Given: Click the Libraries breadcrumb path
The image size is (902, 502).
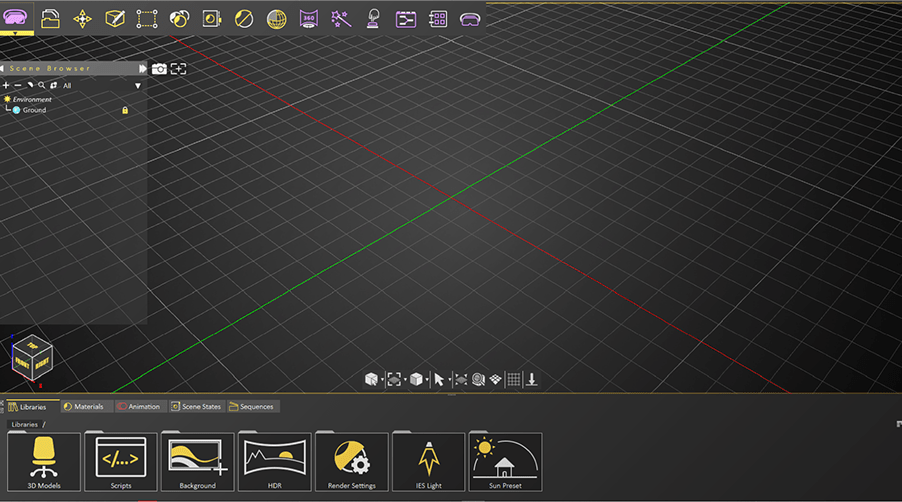Looking at the screenshot, I should tap(25, 424).
